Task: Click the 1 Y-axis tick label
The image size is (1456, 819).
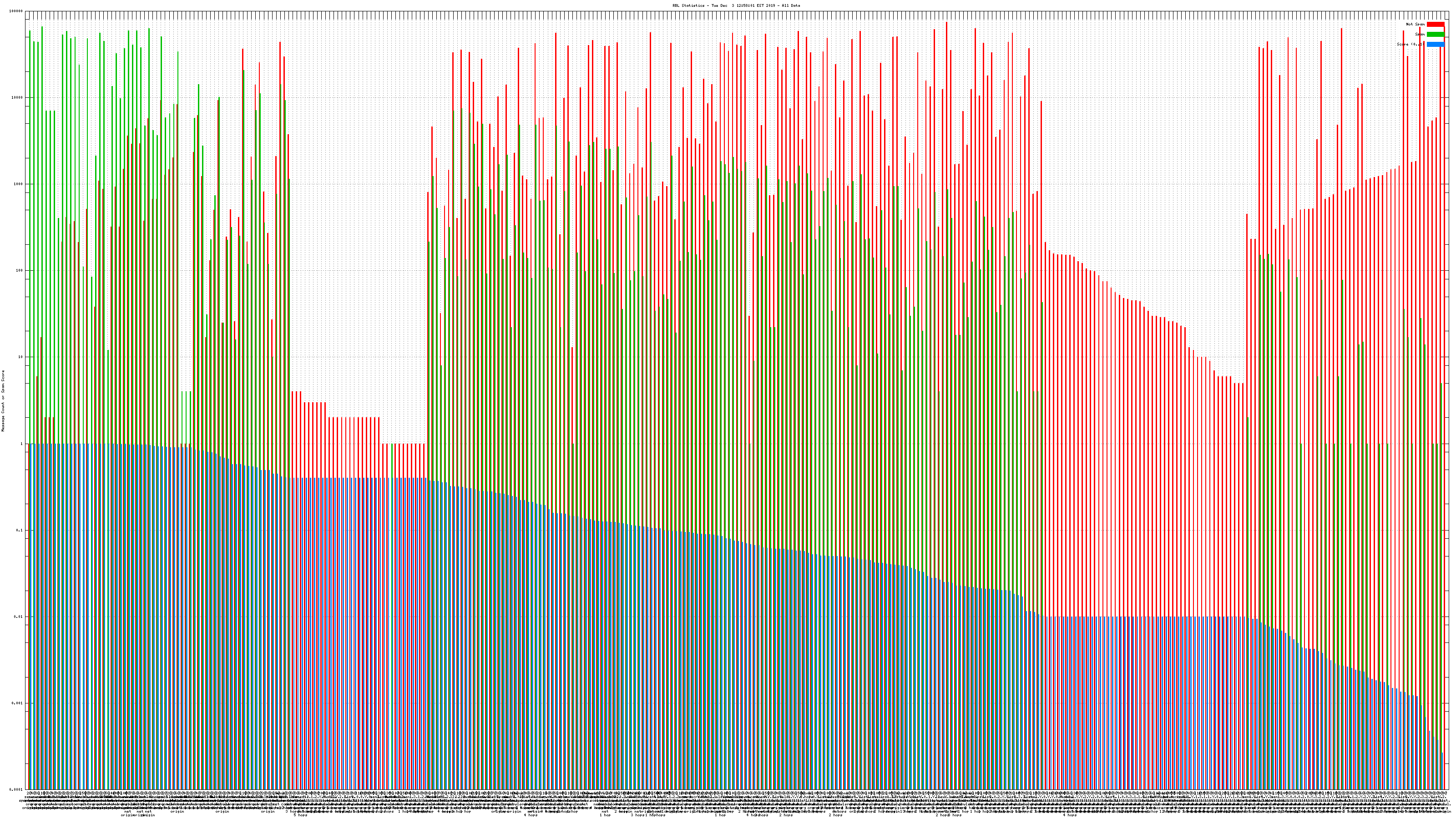Action: [x=21, y=444]
